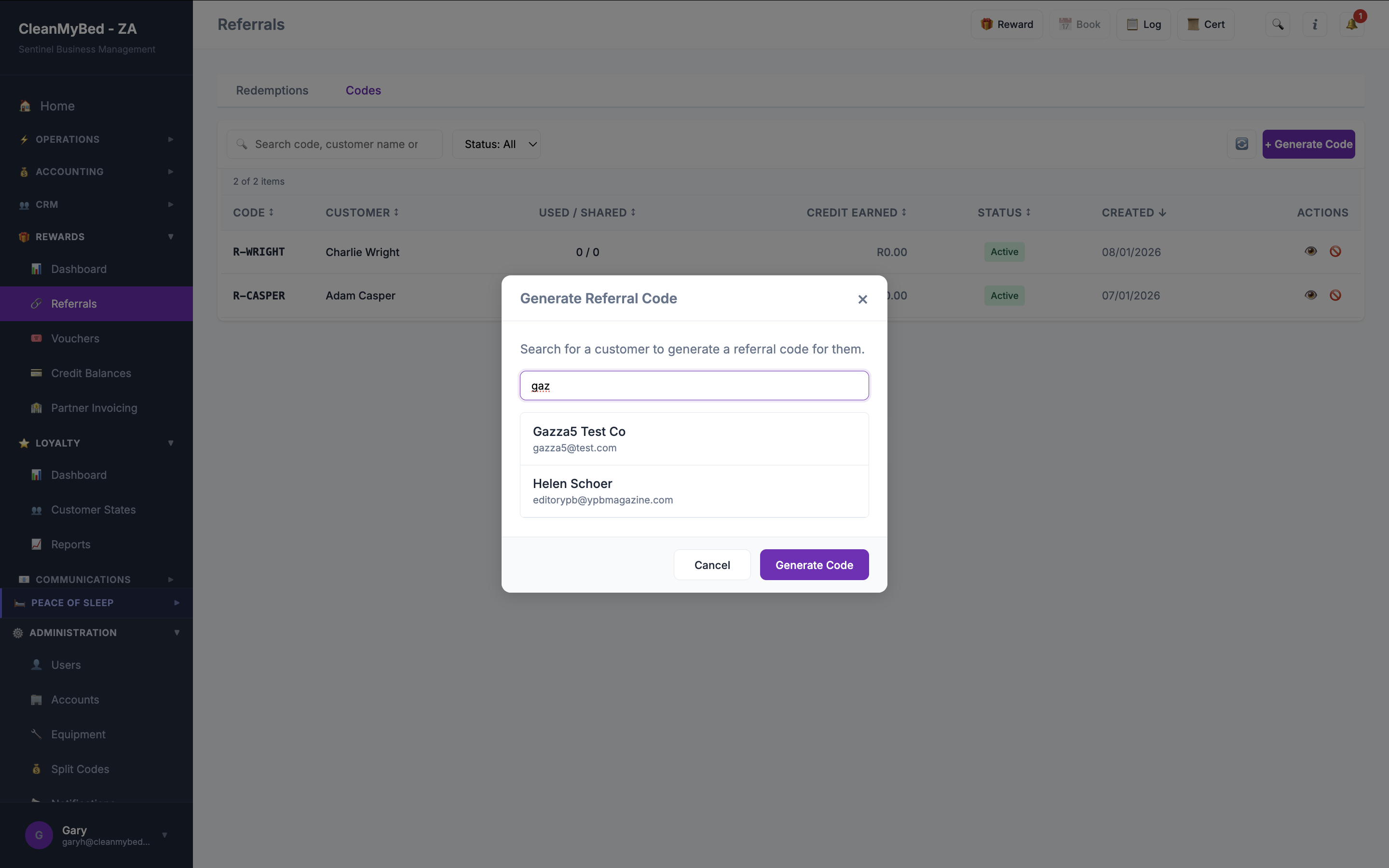Image resolution: width=1389 pixels, height=868 pixels.
Task: Click the refresh icon beside Generate Code
Action: tap(1241, 144)
